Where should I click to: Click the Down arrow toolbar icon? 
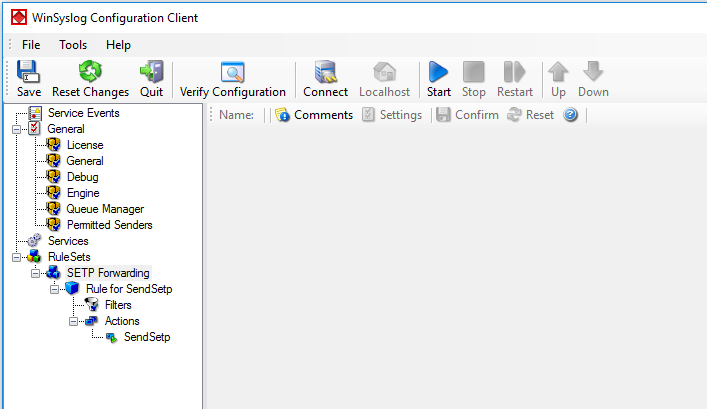pos(593,72)
